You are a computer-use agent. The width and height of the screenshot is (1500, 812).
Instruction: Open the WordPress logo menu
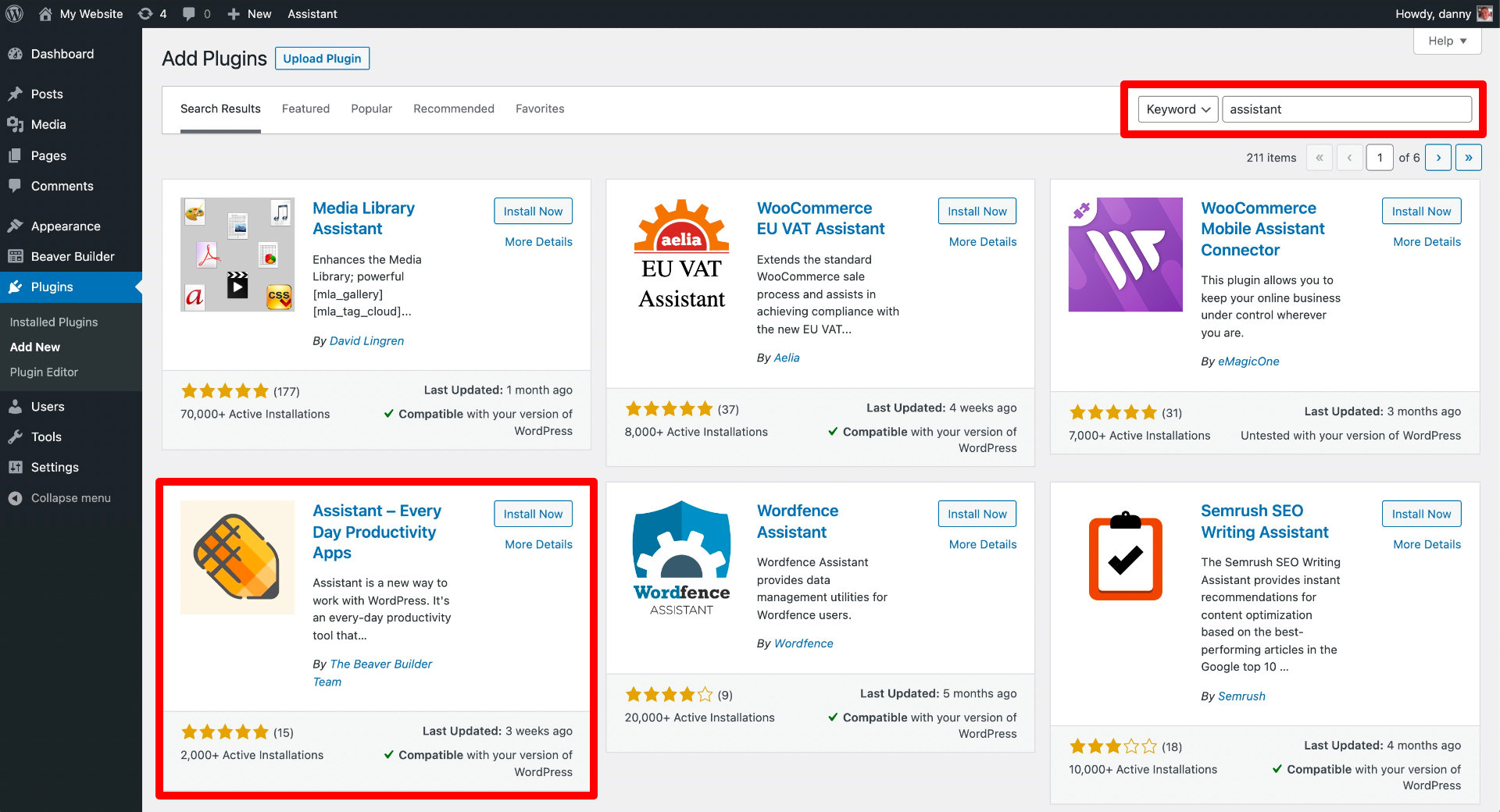pyautogui.click(x=14, y=13)
